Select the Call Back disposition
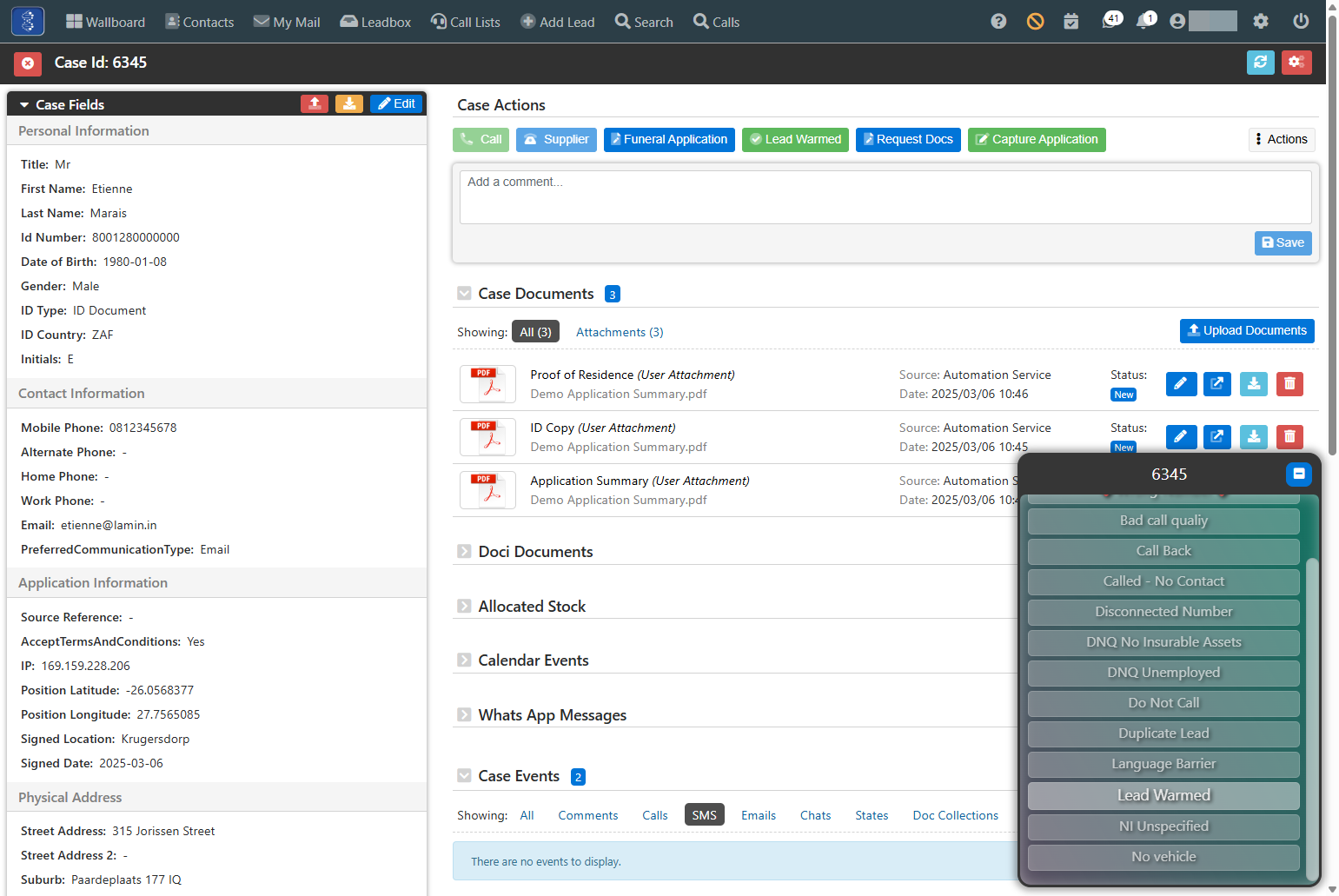This screenshot has height=896, width=1339. (1163, 551)
